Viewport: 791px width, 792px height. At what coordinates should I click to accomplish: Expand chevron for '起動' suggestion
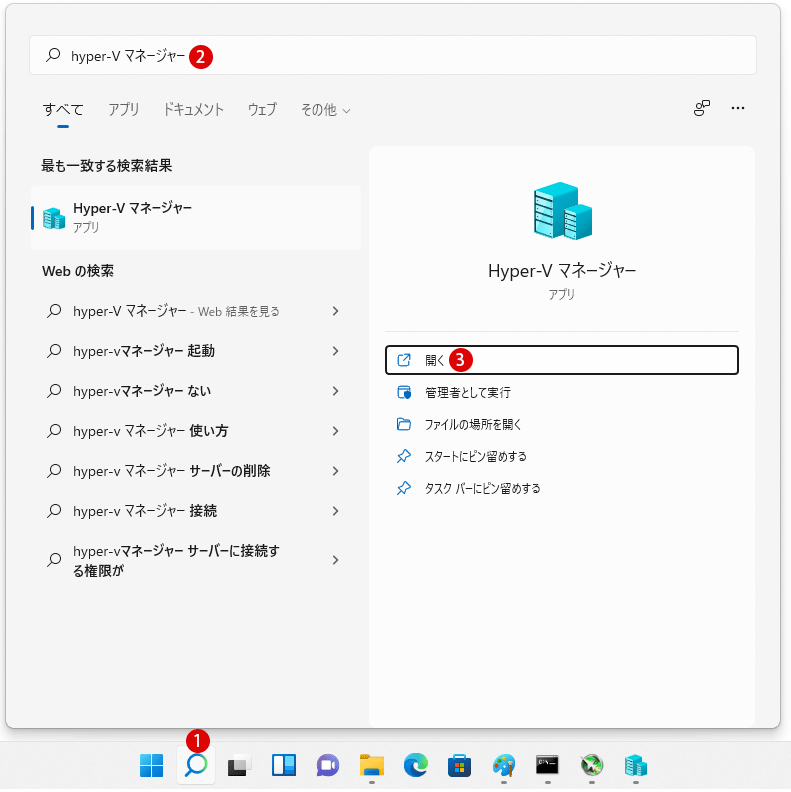coord(335,351)
